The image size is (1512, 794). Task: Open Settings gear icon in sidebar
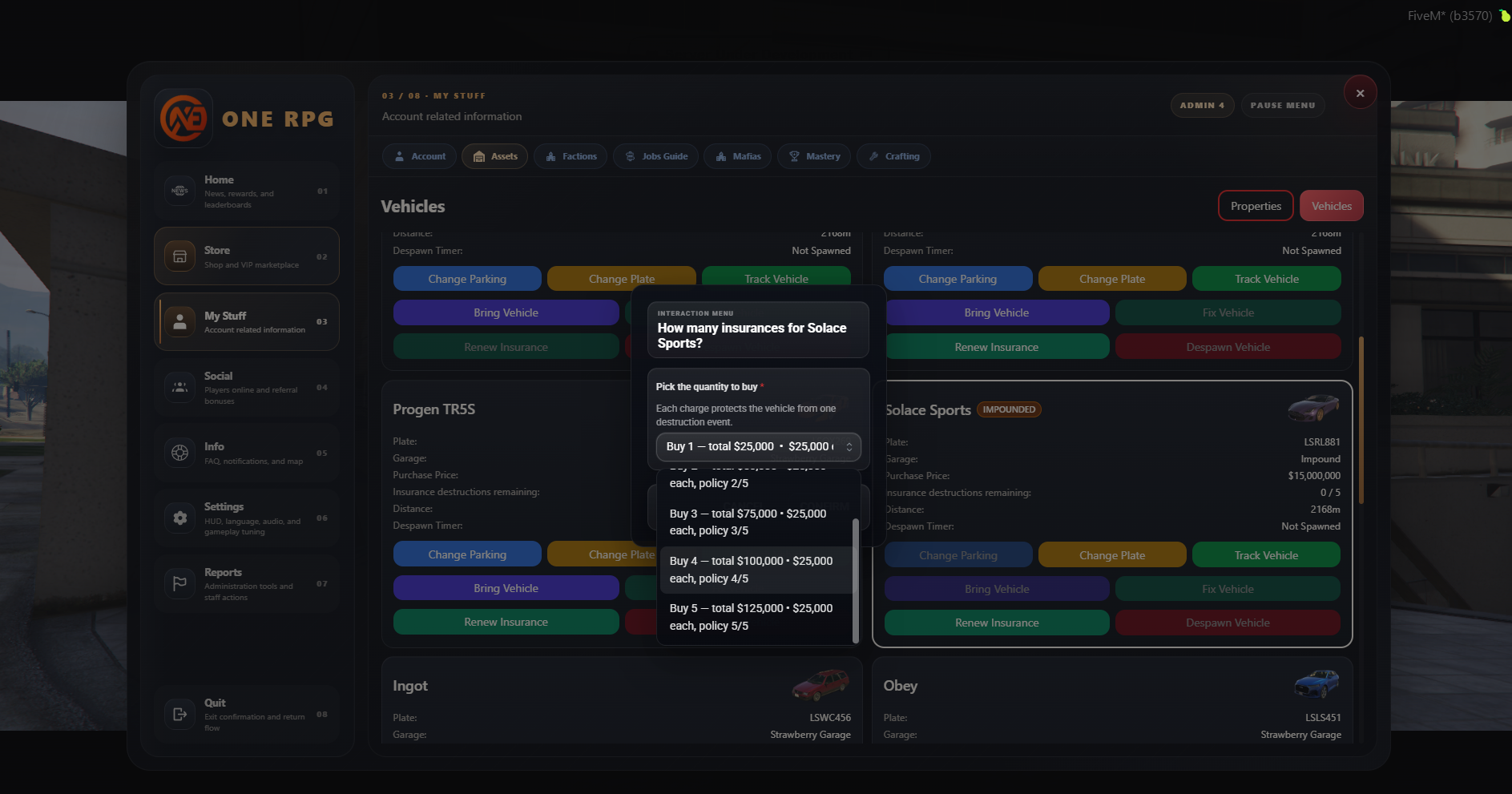(179, 518)
